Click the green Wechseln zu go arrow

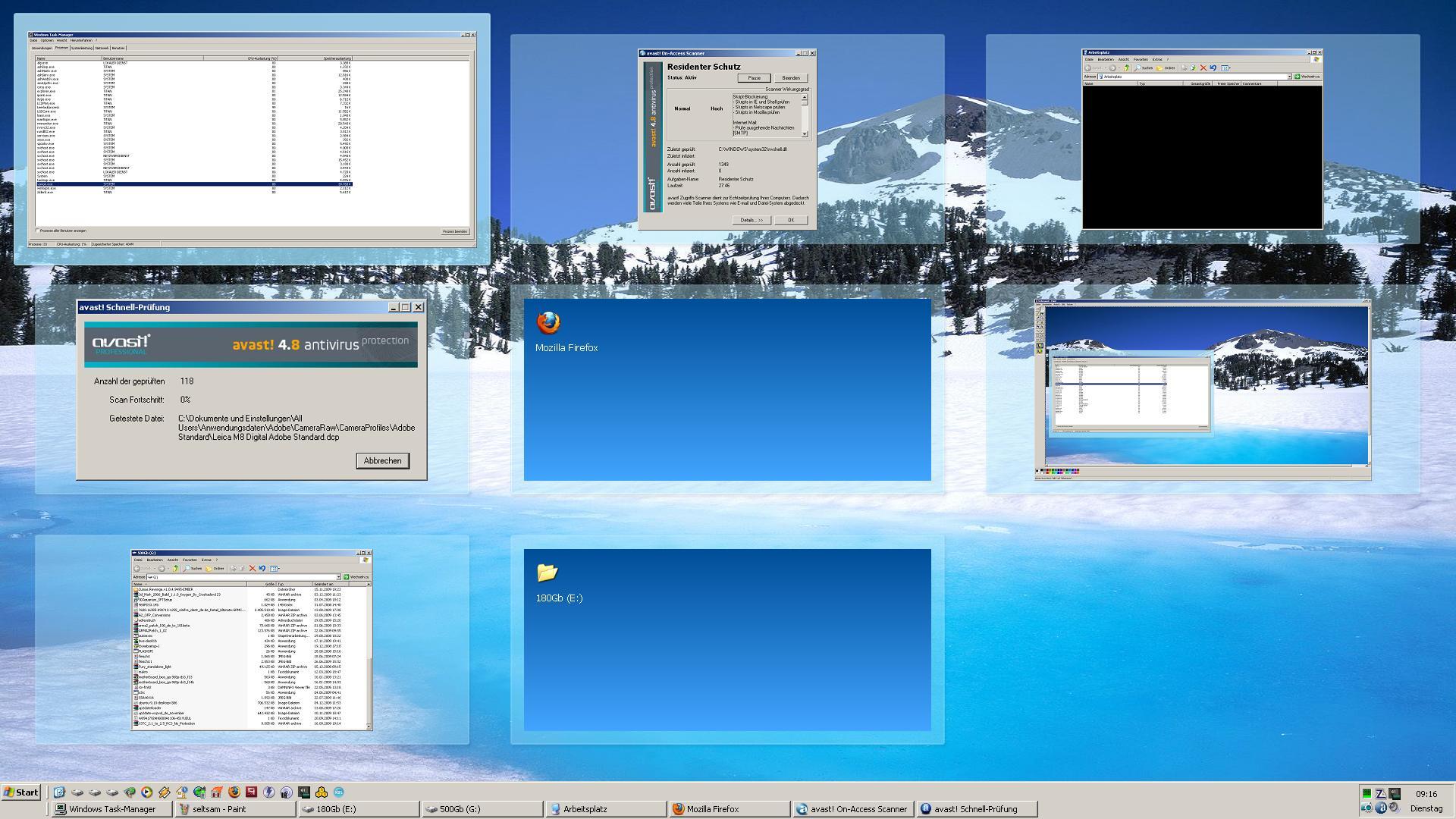coord(1298,77)
